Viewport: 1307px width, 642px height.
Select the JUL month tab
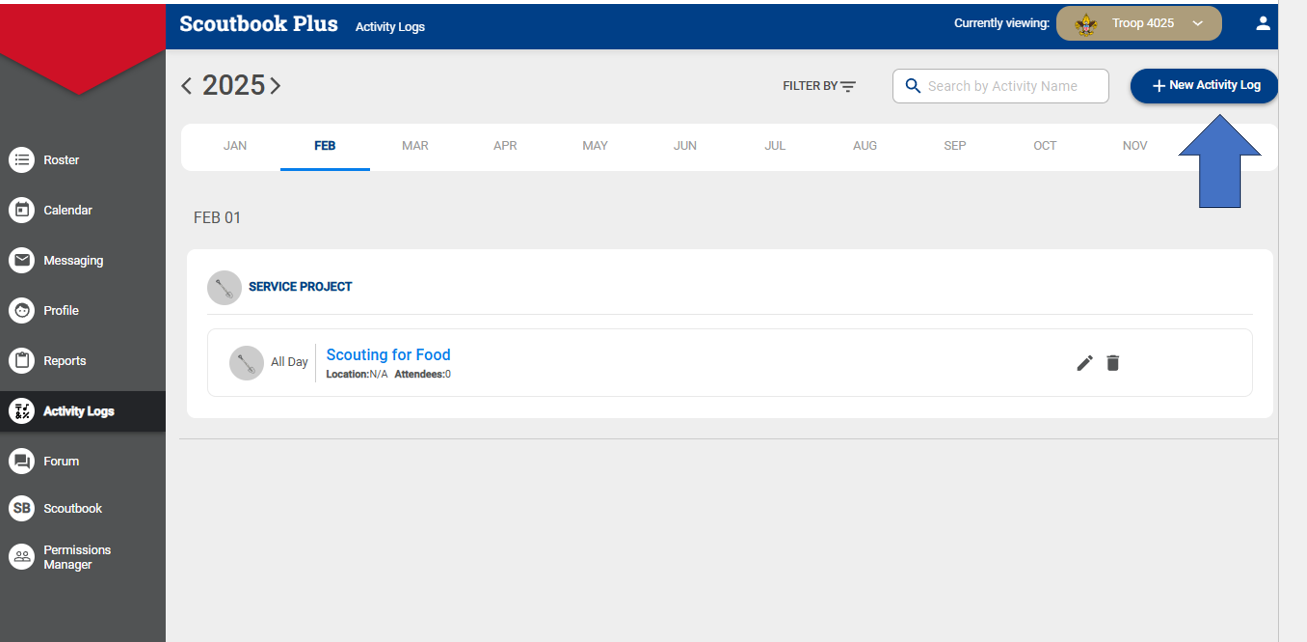click(x=775, y=146)
